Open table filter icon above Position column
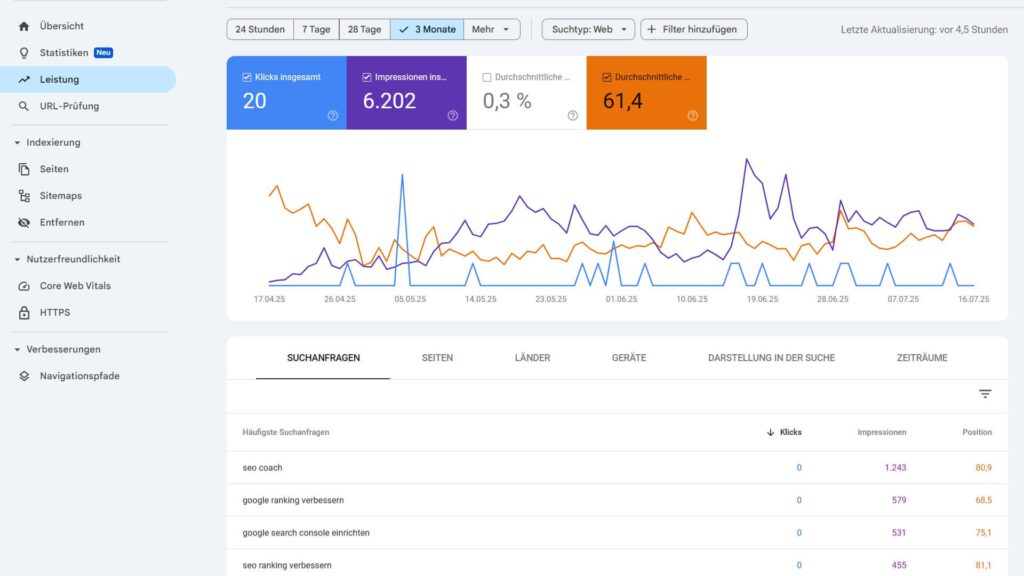This screenshot has width=1024, height=576. 985,394
